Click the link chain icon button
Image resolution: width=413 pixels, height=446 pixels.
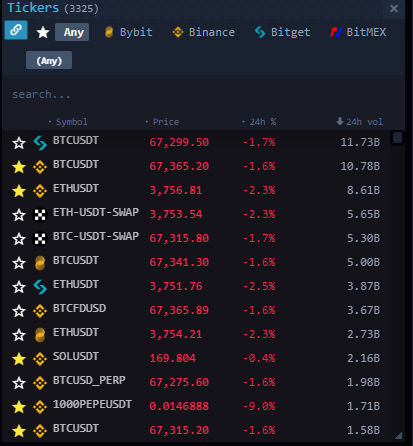click(16, 30)
